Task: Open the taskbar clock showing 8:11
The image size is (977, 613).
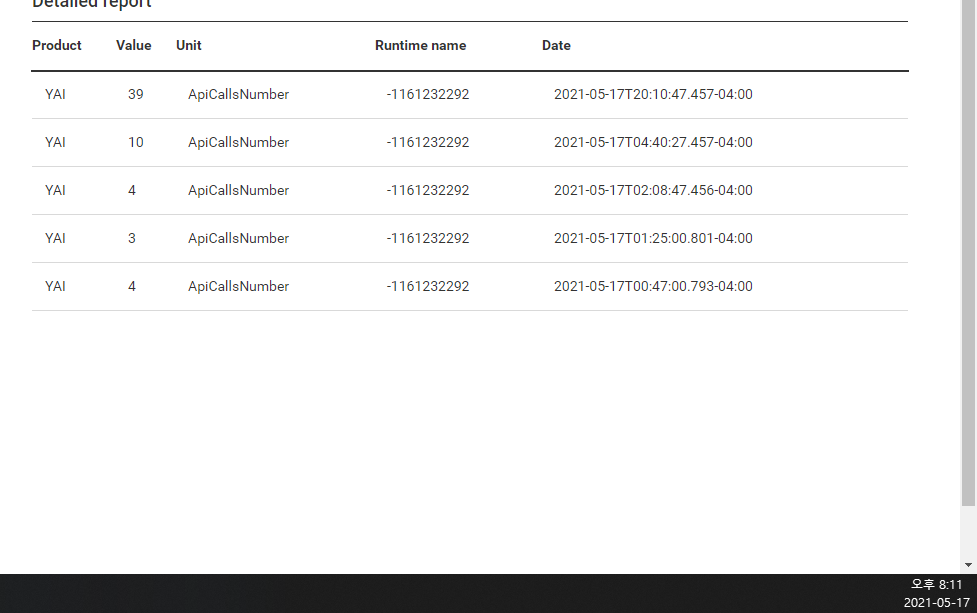Action: (936, 584)
